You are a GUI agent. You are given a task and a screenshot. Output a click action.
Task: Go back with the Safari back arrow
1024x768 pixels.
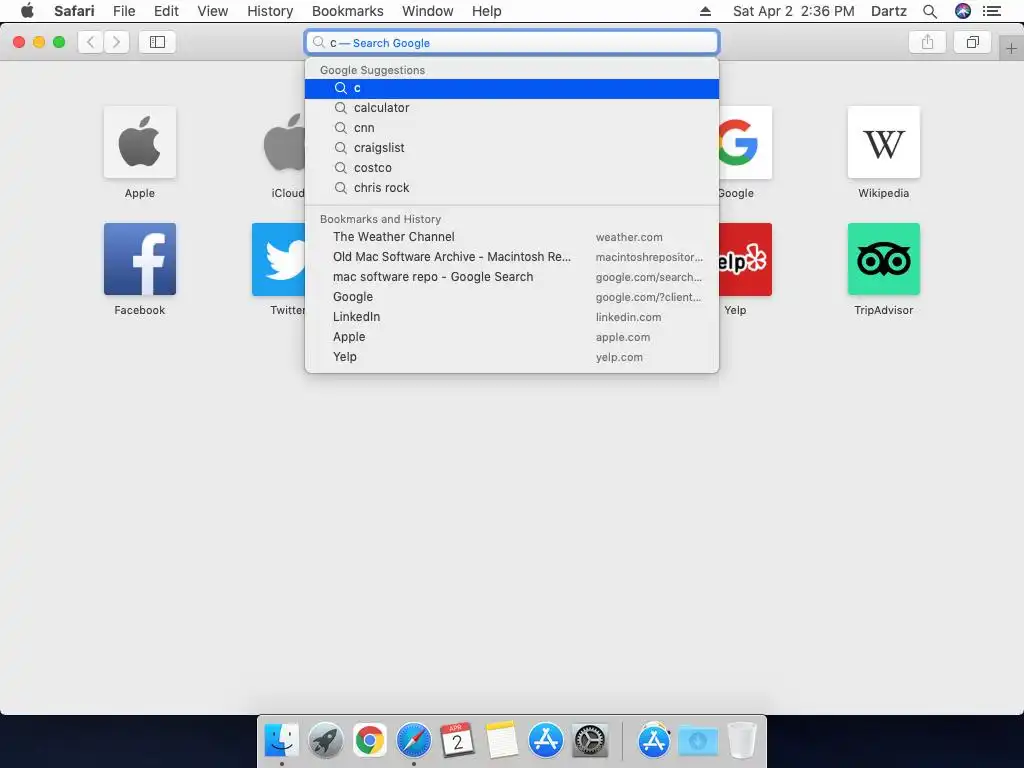91,42
